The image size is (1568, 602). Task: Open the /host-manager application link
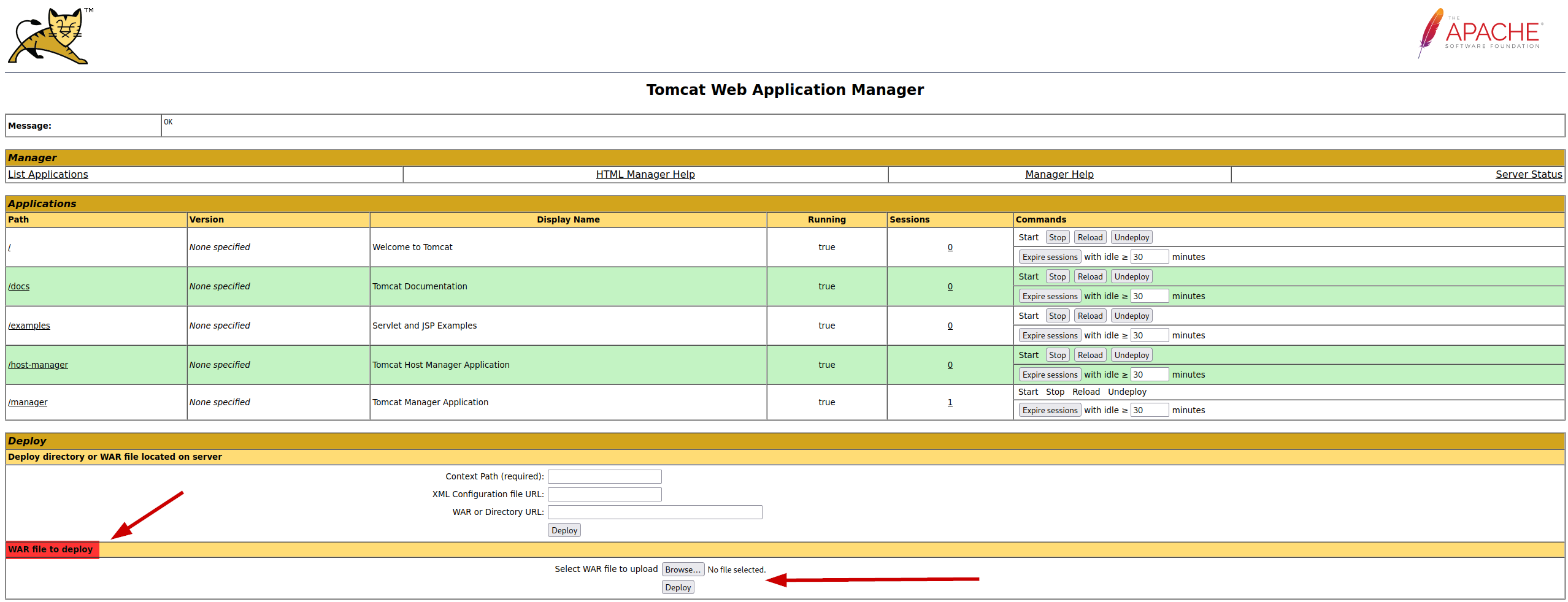[38, 365]
